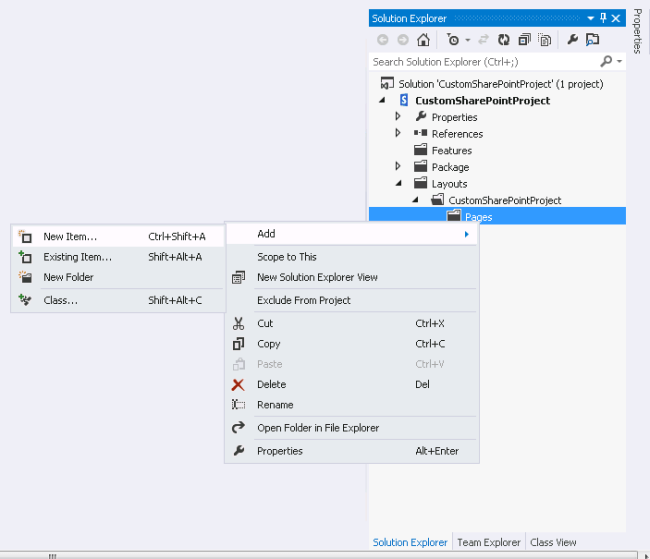650x559 pixels.
Task: Close the Solution Explorer panel
Action: tap(616, 18)
